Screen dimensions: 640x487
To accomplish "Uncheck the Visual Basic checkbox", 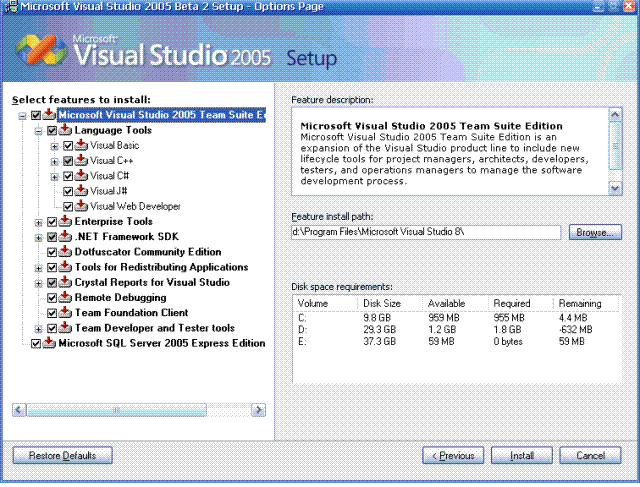I will [68, 146].
